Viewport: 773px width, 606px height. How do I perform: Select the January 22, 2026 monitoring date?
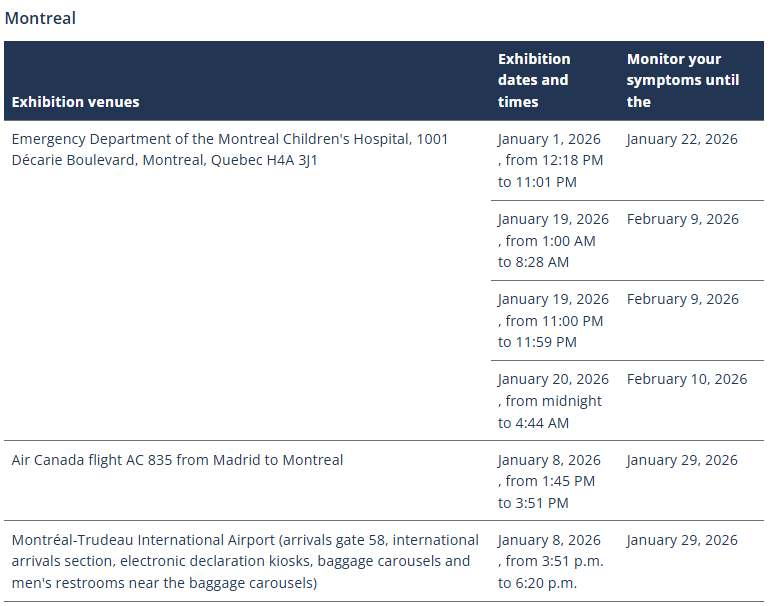tap(682, 139)
